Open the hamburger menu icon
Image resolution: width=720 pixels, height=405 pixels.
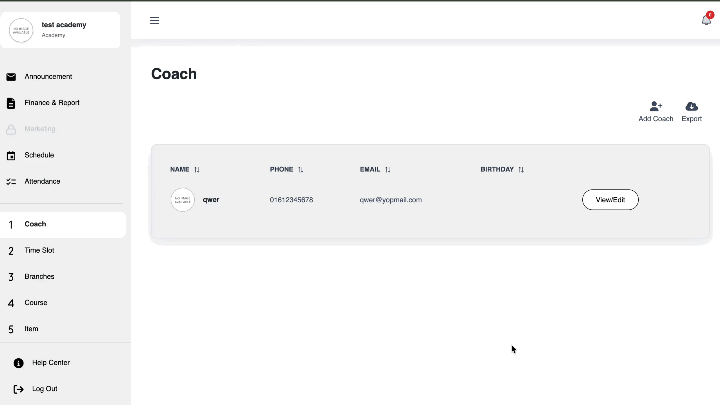(x=154, y=20)
